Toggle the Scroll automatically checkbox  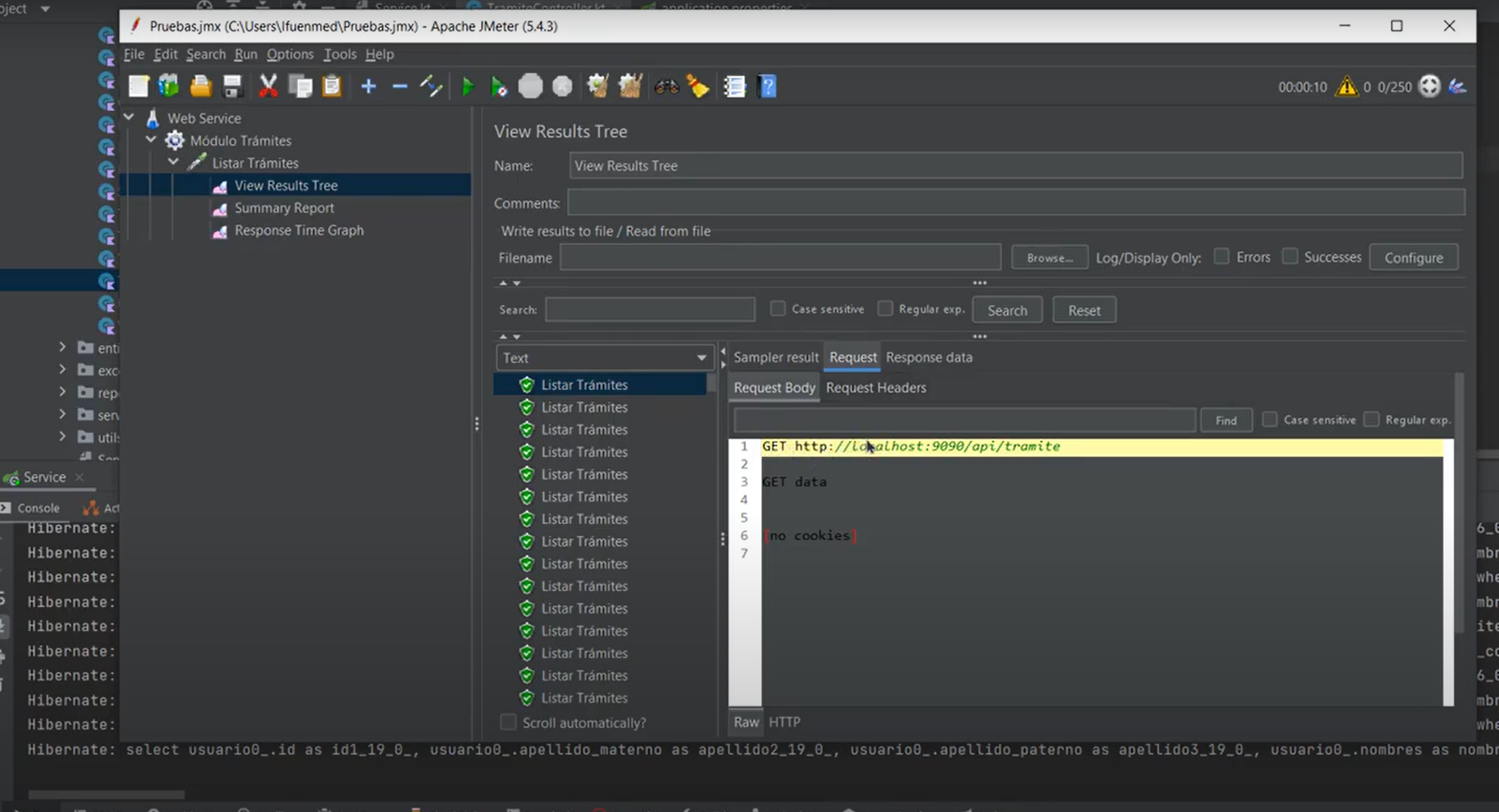tap(508, 722)
